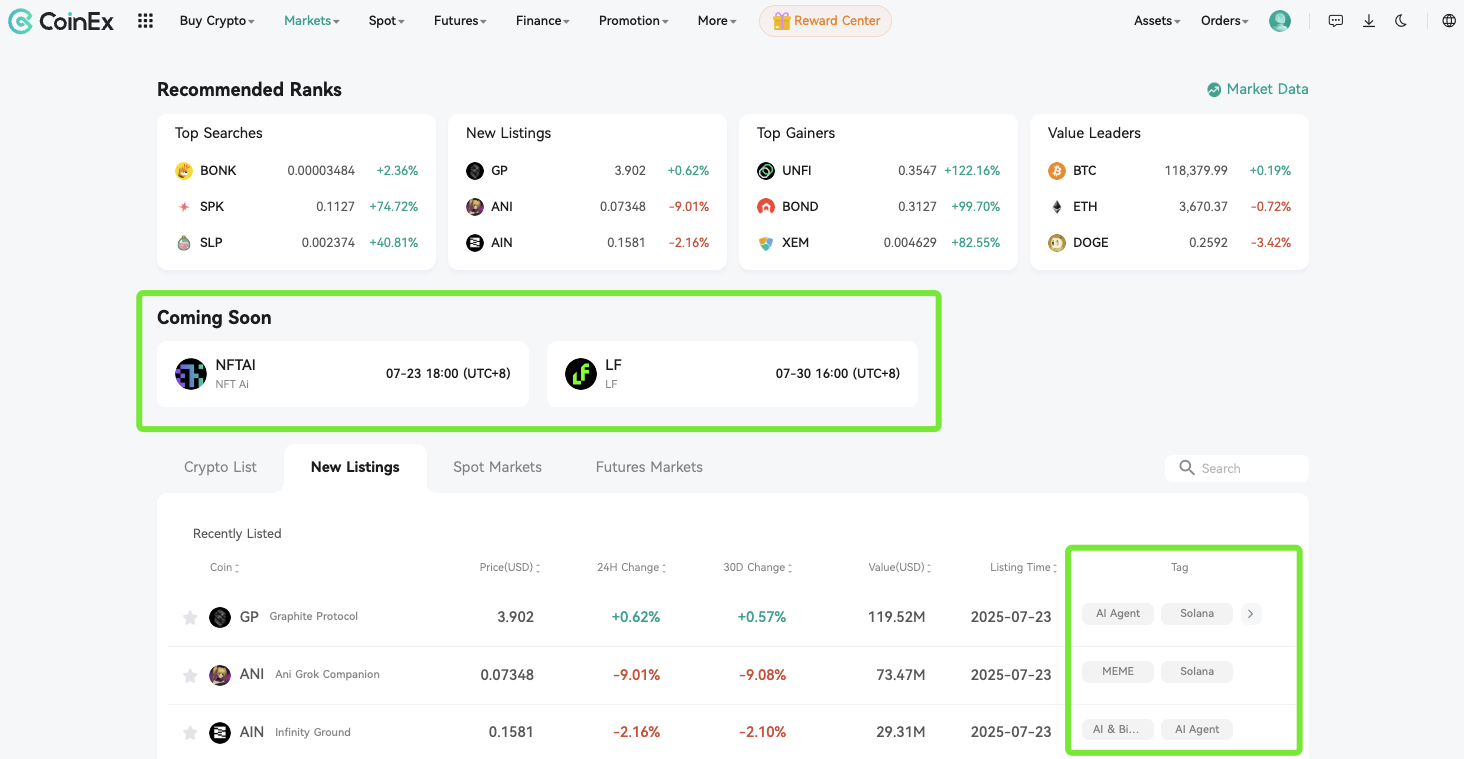This screenshot has width=1464, height=759.
Task: Open the app download icon
Action: (x=1369, y=21)
